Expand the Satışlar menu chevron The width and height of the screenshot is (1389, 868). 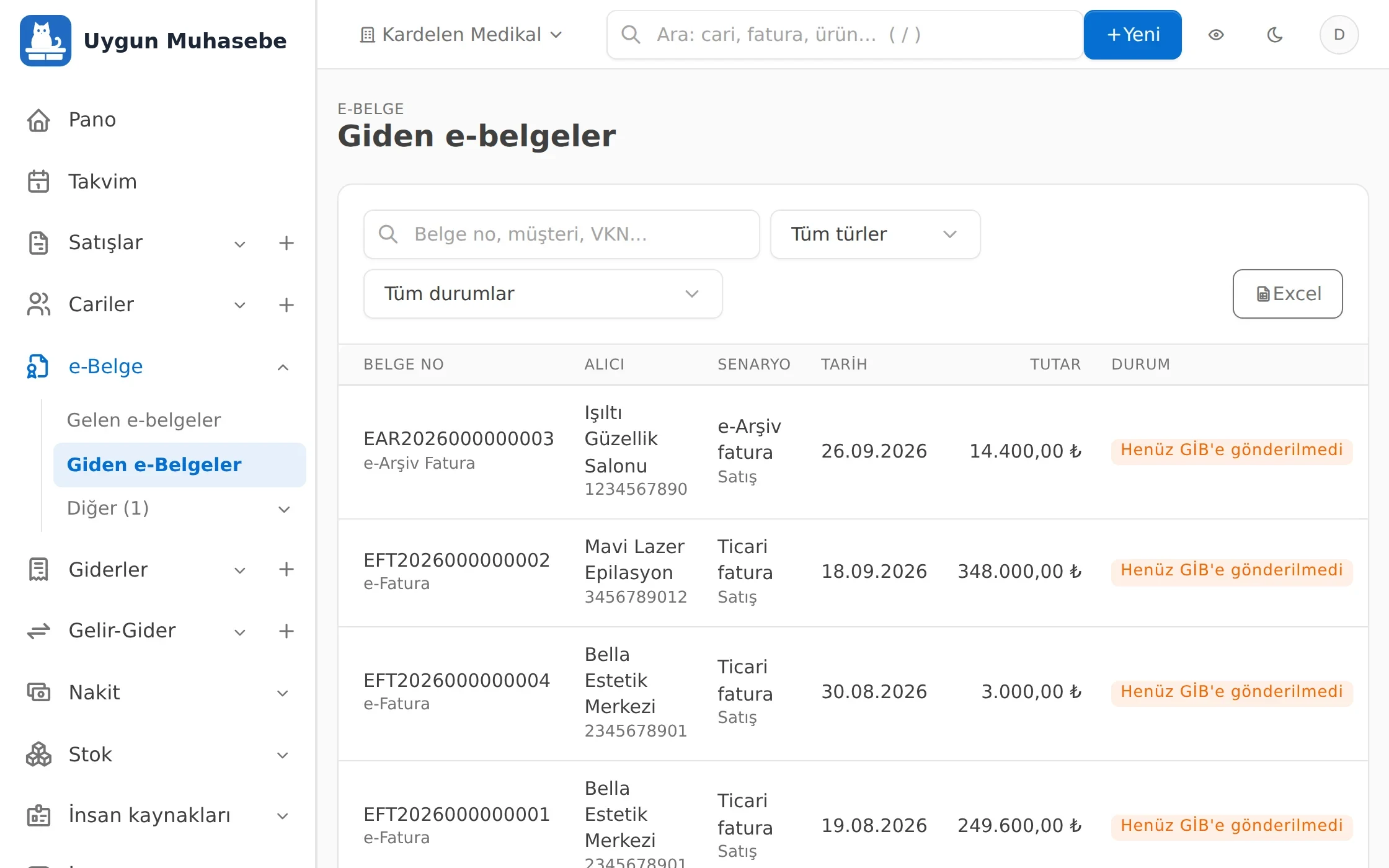(x=240, y=244)
